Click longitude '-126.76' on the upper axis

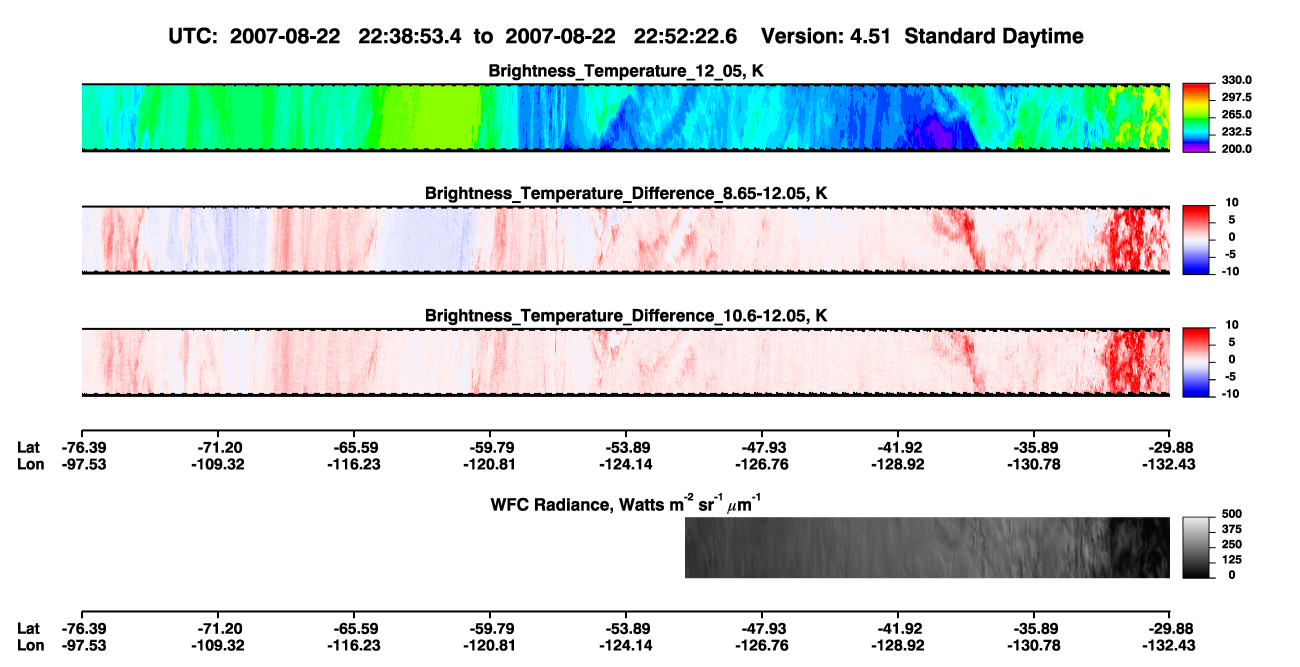tap(762, 463)
